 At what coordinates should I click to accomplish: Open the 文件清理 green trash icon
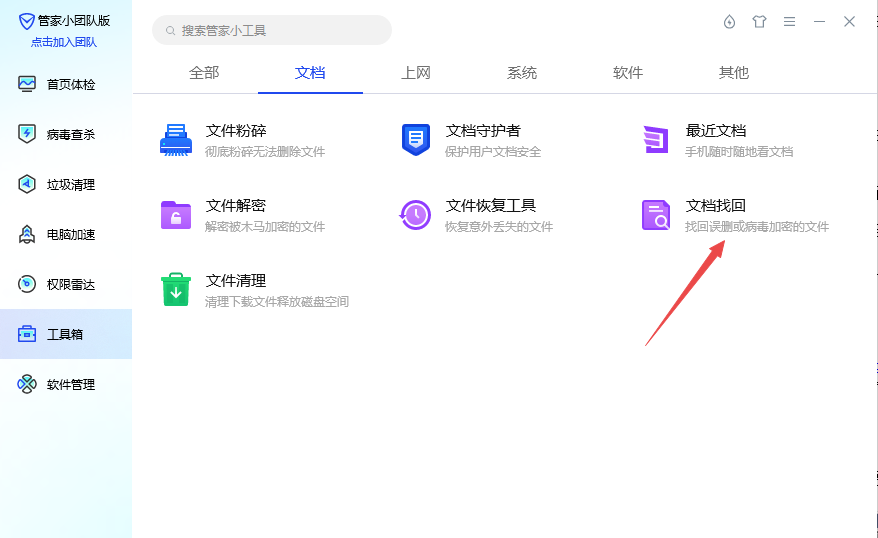[176, 290]
